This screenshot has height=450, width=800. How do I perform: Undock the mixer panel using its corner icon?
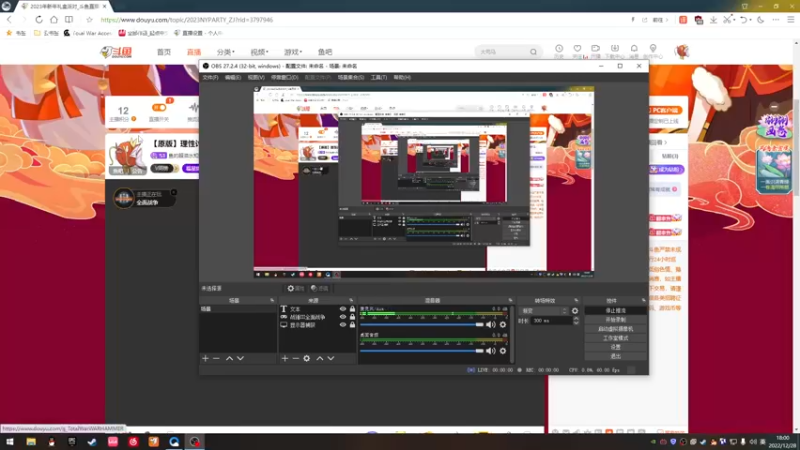point(510,301)
